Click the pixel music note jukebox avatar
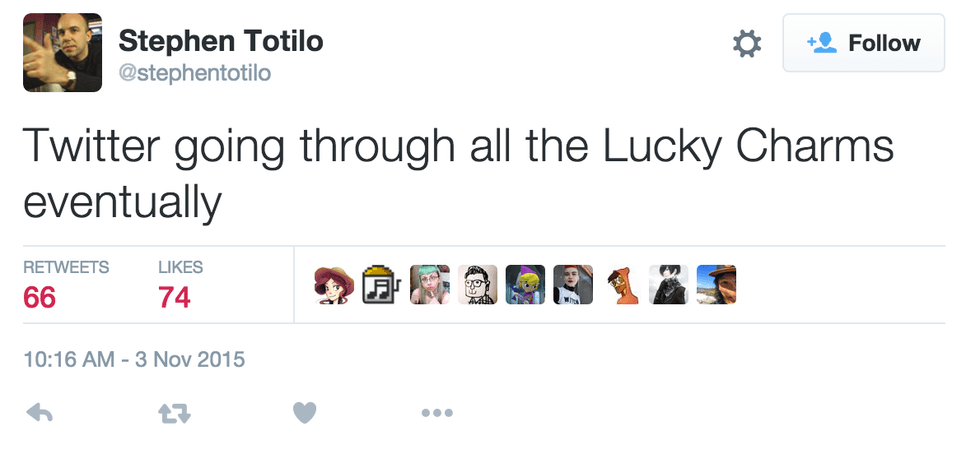The width and height of the screenshot is (980, 454). 381,285
